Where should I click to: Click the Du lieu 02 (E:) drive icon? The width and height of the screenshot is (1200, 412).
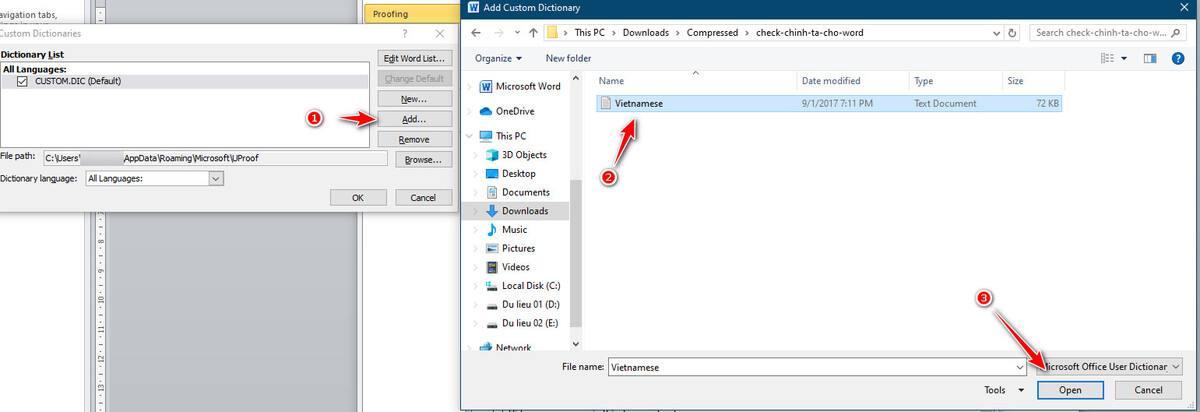click(x=491, y=323)
